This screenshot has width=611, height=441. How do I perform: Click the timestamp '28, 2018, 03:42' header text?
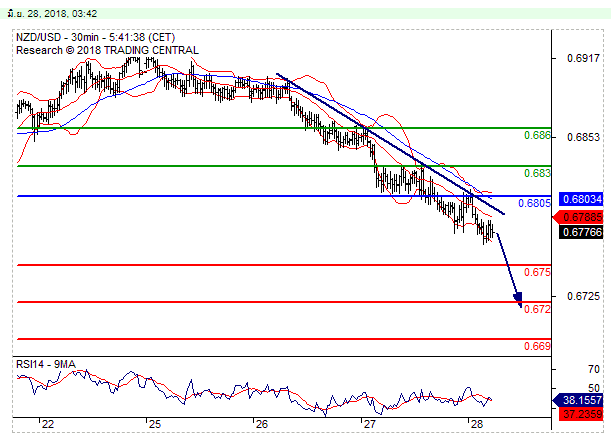(62, 14)
